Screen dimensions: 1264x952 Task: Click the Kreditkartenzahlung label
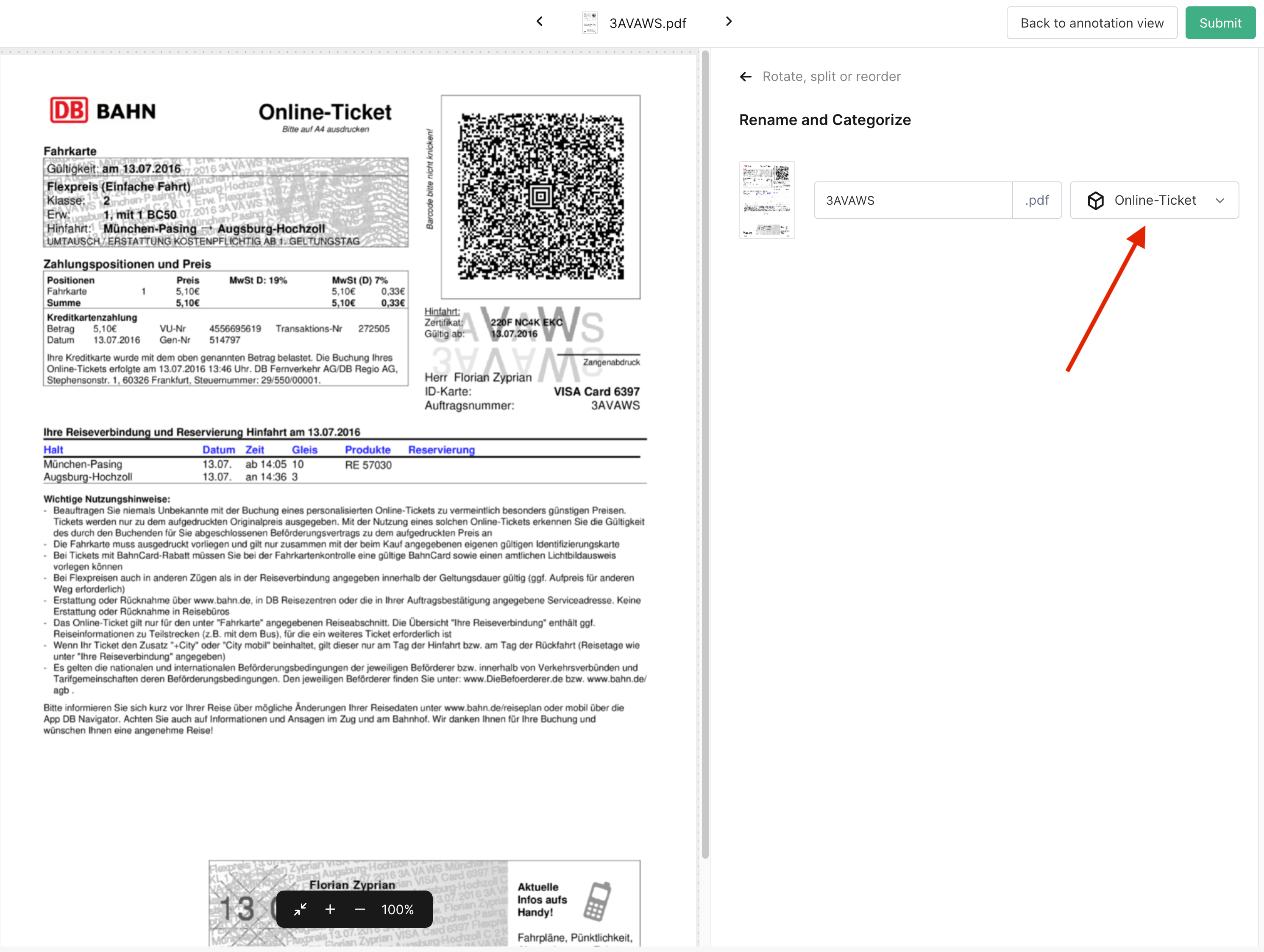point(92,317)
